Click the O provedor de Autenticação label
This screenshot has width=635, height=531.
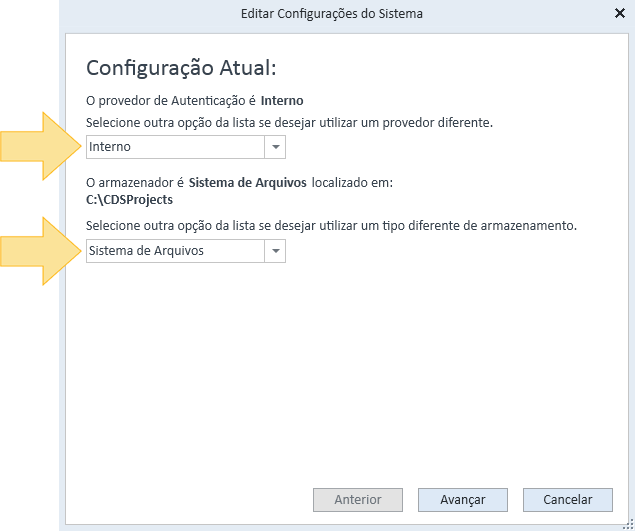tap(171, 100)
